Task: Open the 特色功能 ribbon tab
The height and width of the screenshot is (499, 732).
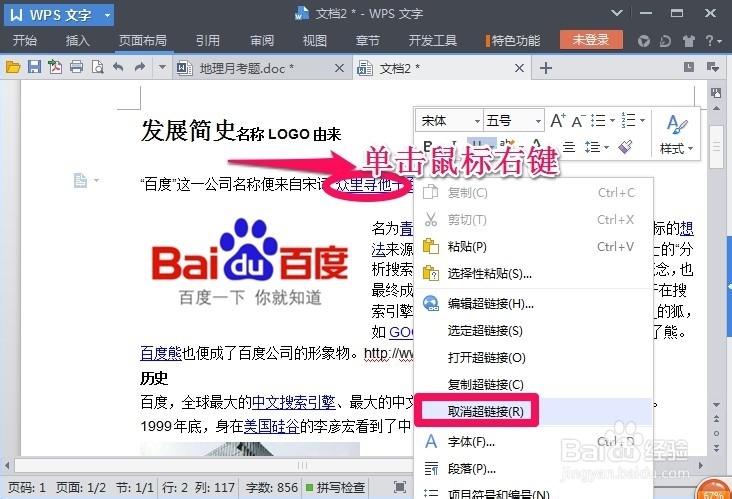Action: (513, 41)
